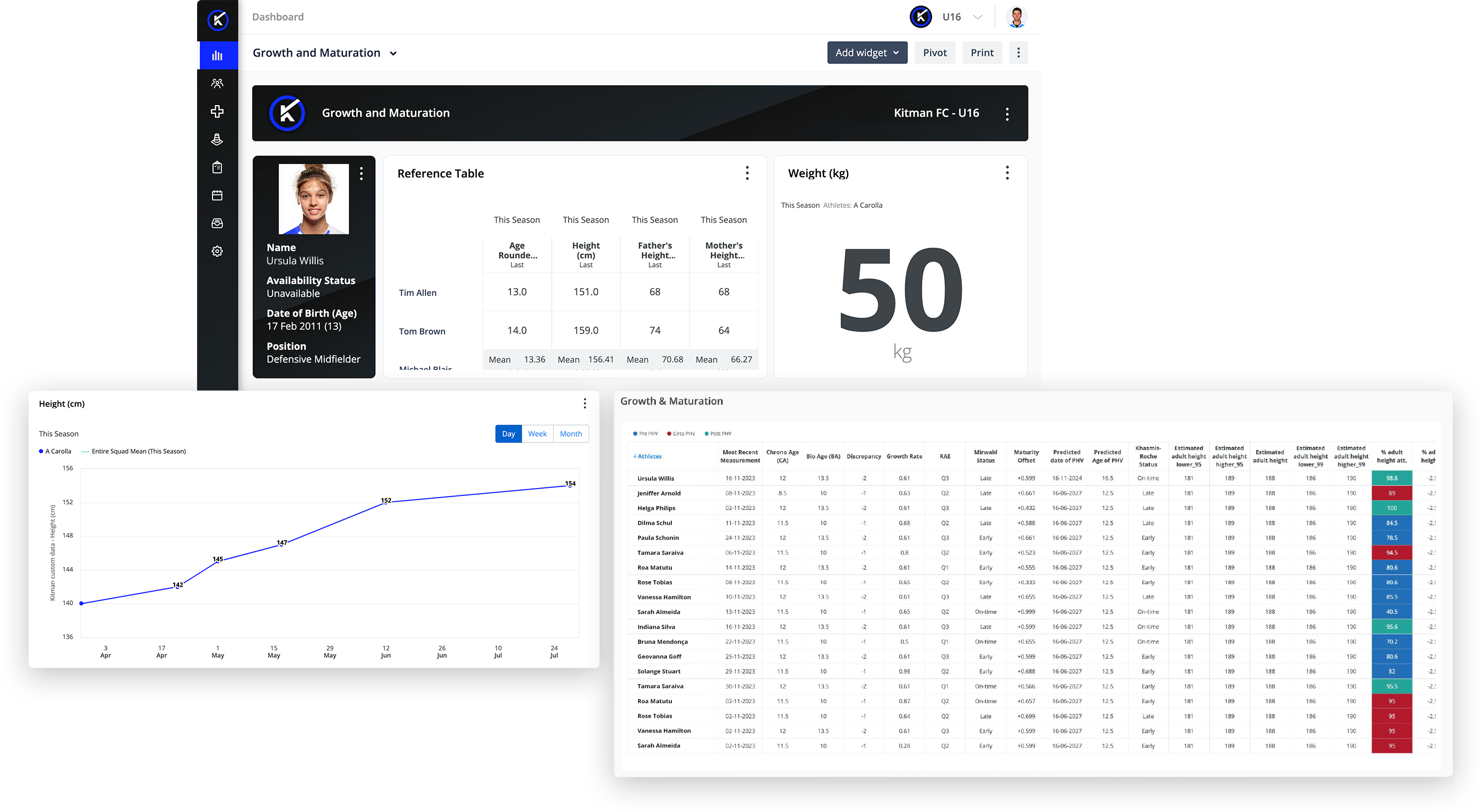Open the medical cross icon in sidebar

[217, 112]
